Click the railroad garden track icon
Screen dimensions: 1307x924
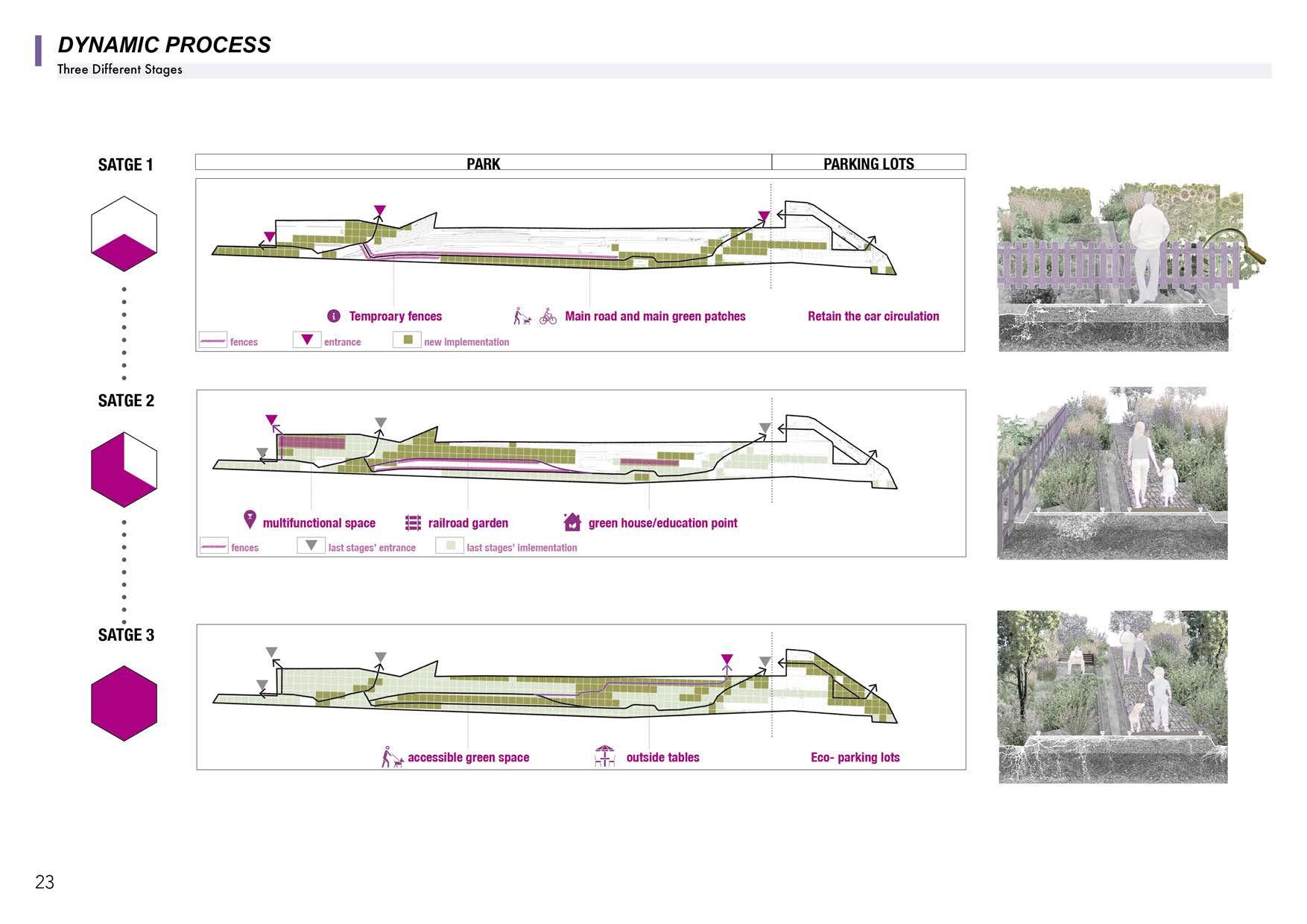[x=413, y=523]
